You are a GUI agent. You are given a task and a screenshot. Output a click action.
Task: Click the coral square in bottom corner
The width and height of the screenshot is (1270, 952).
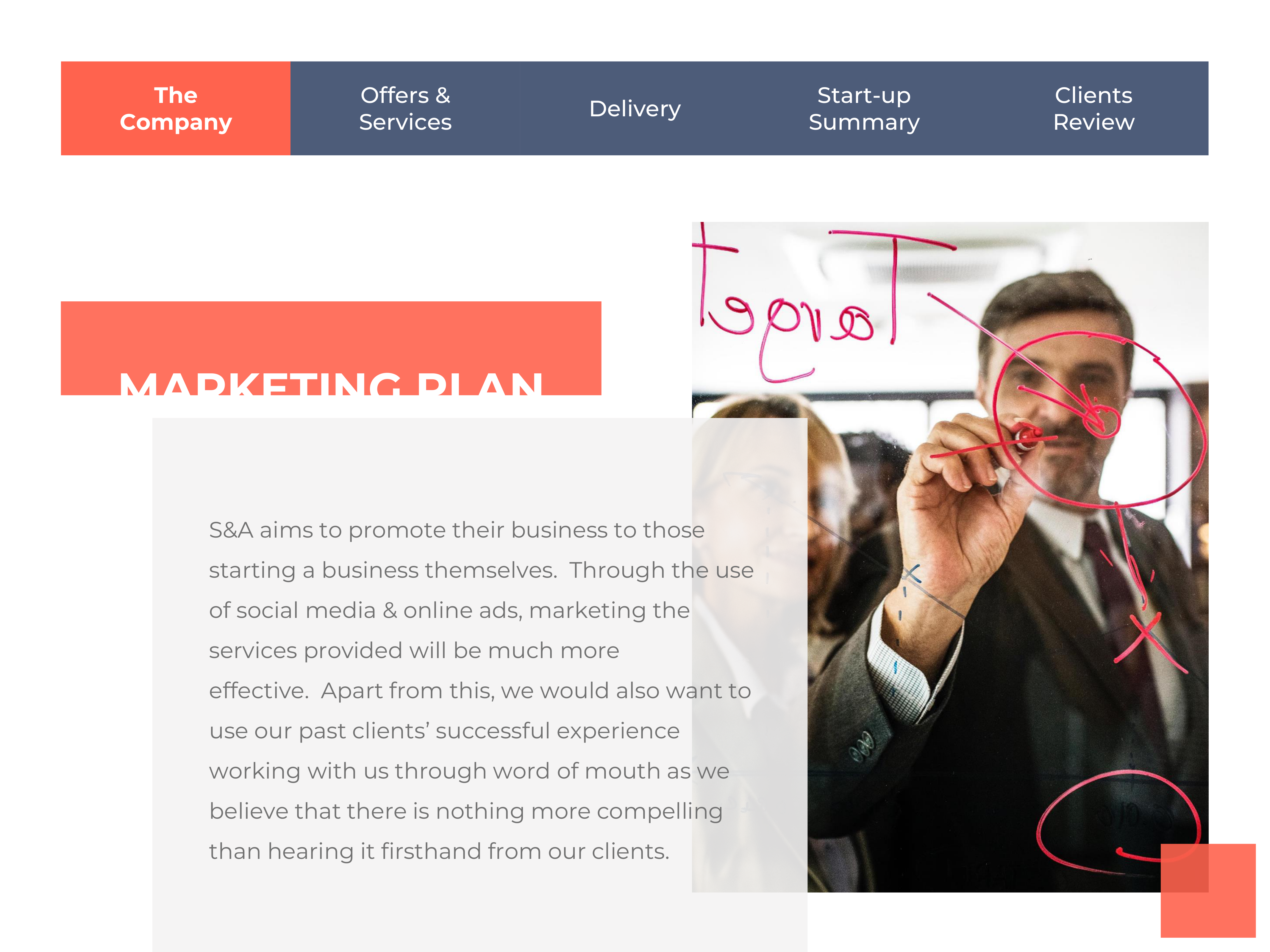(1208, 891)
